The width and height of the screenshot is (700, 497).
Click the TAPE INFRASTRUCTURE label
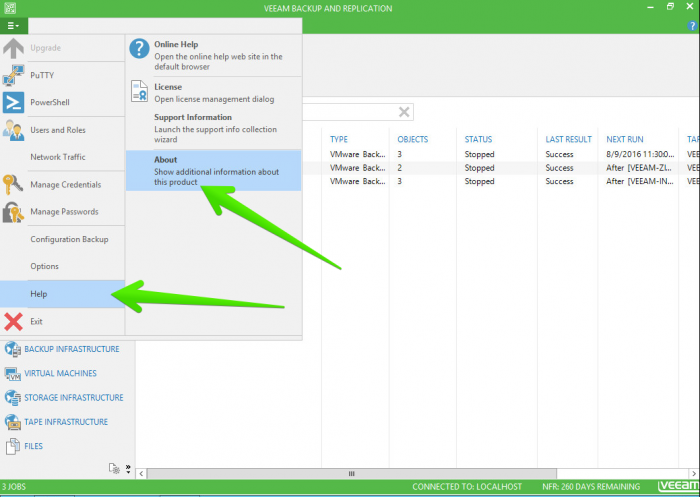66,422
